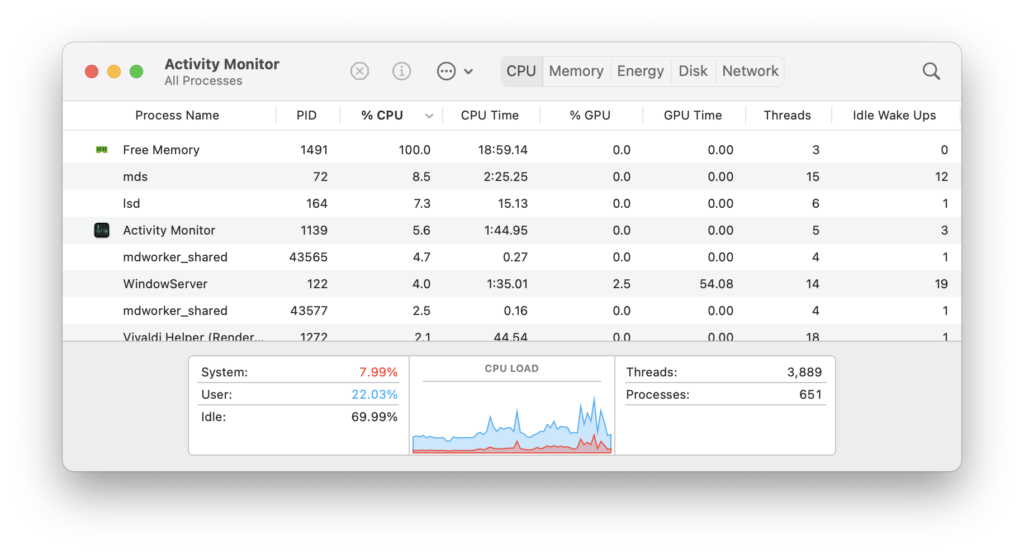Select the Network tab
The width and height of the screenshot is (1024, 554).
tap(750, 71)
